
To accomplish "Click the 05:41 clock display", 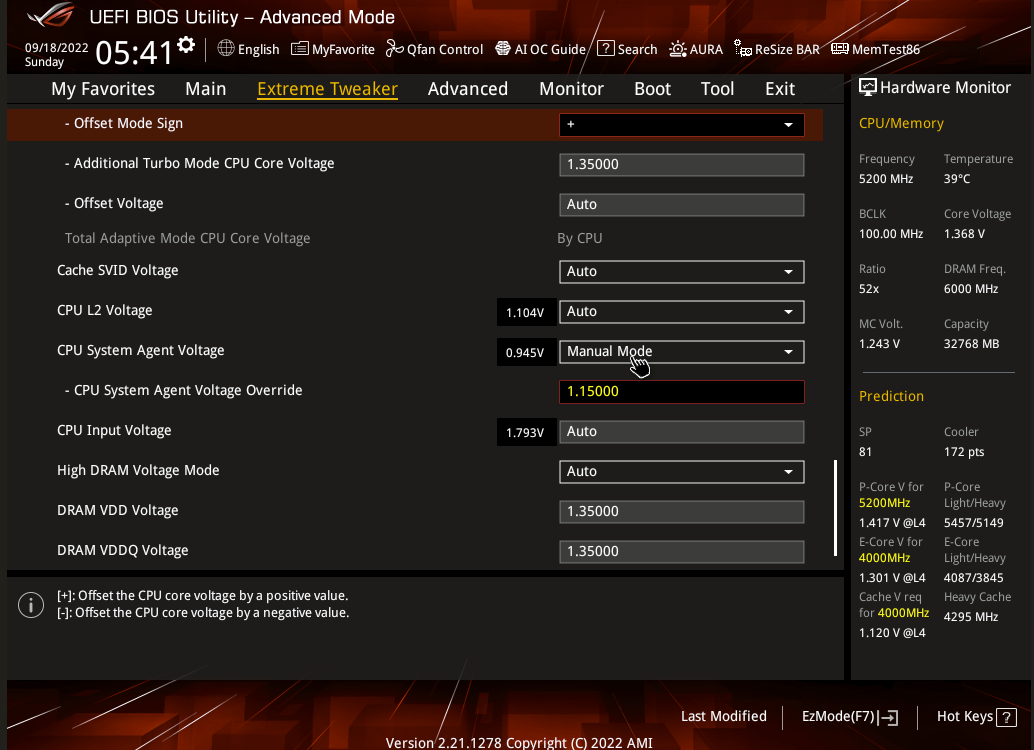I will tap(134, 53).
